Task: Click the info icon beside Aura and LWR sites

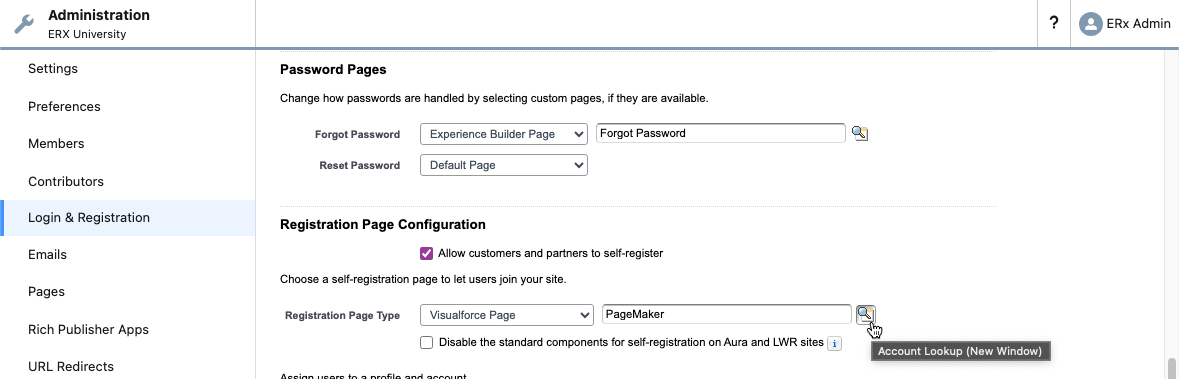Action: tap(834, 343)
